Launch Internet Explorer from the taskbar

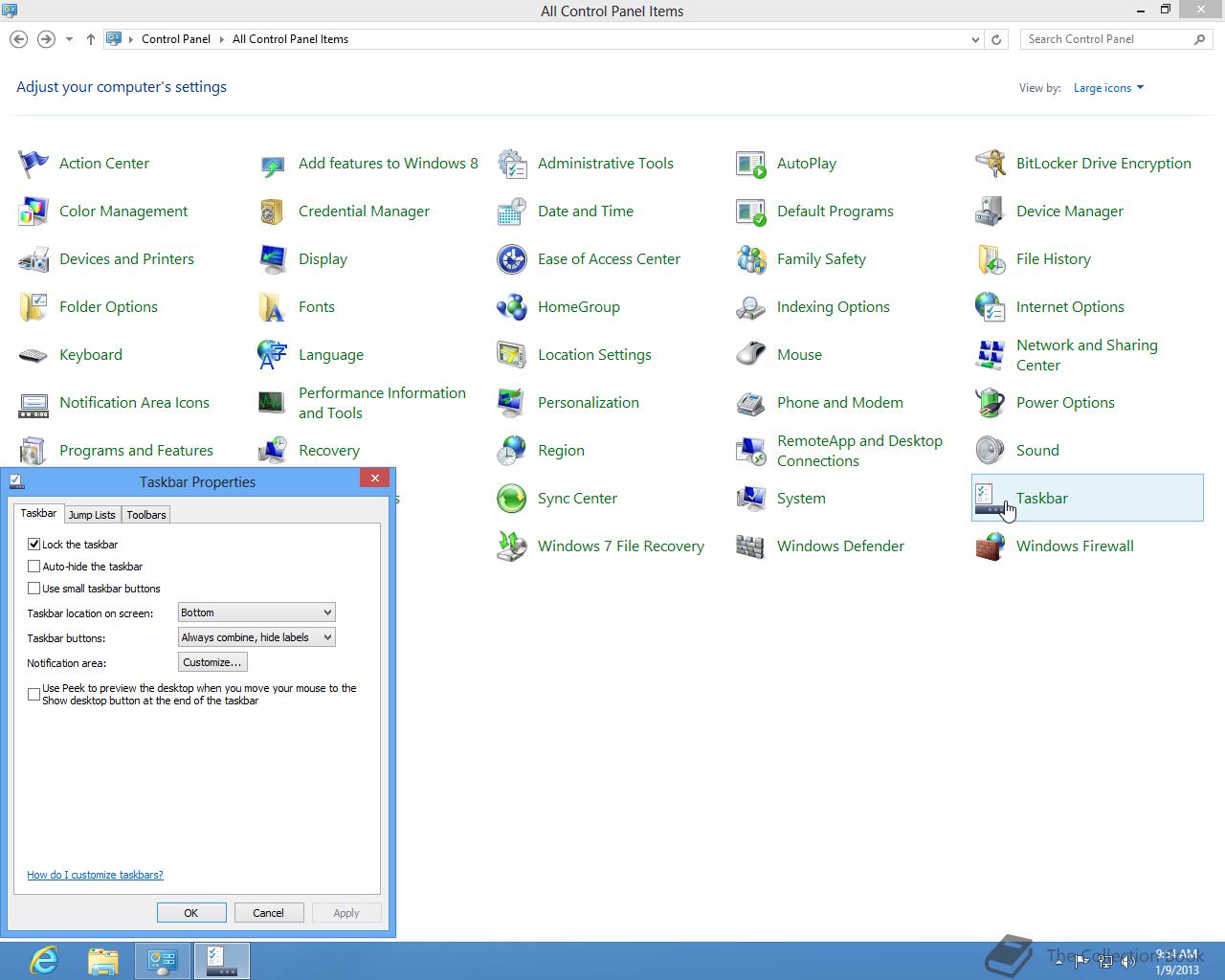click(x=44, y=960)
